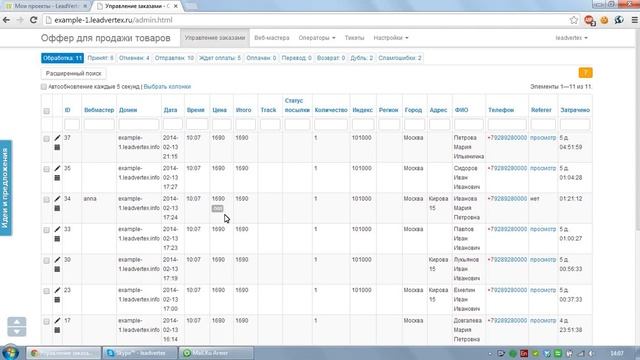Select the Принят status filter
This screenshot has height=360, width=640.
pyautogui.click(x=100, y=58)
